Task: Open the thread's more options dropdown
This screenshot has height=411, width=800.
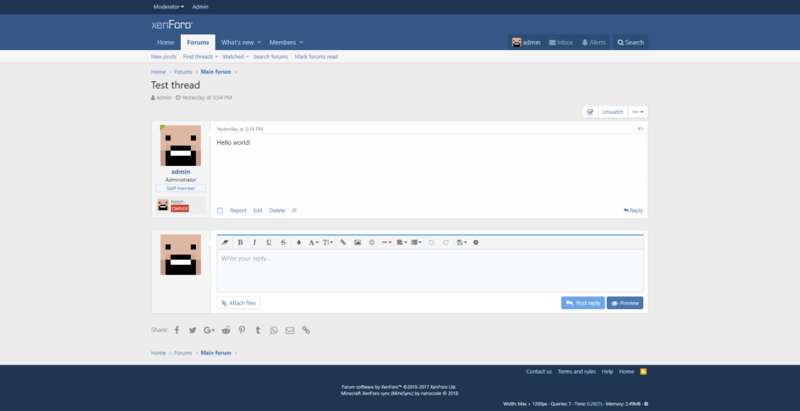Action: pos(638,111)
